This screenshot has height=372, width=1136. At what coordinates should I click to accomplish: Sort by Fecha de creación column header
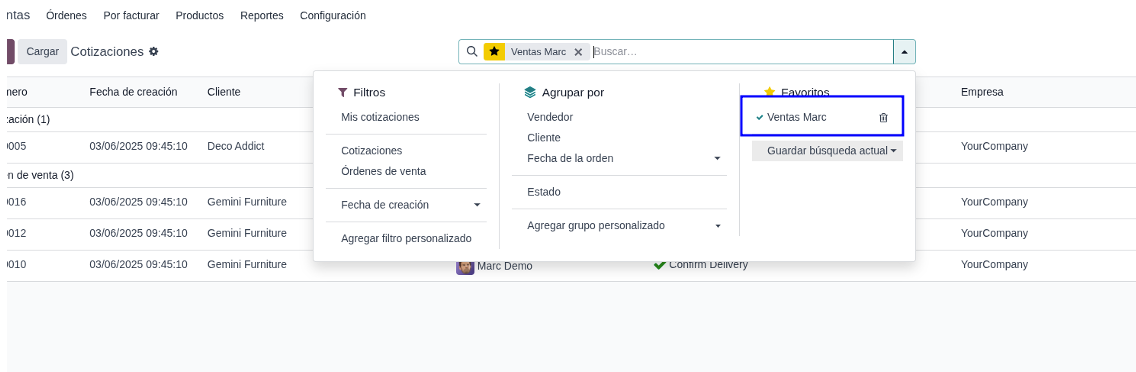133,92
